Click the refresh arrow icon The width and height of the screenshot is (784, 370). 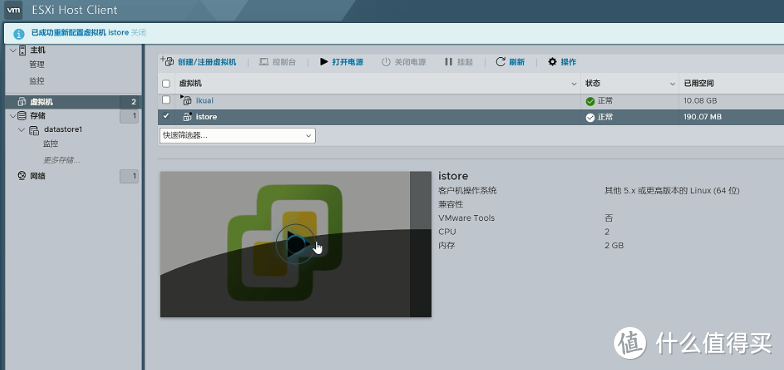(x=500, y=62)
